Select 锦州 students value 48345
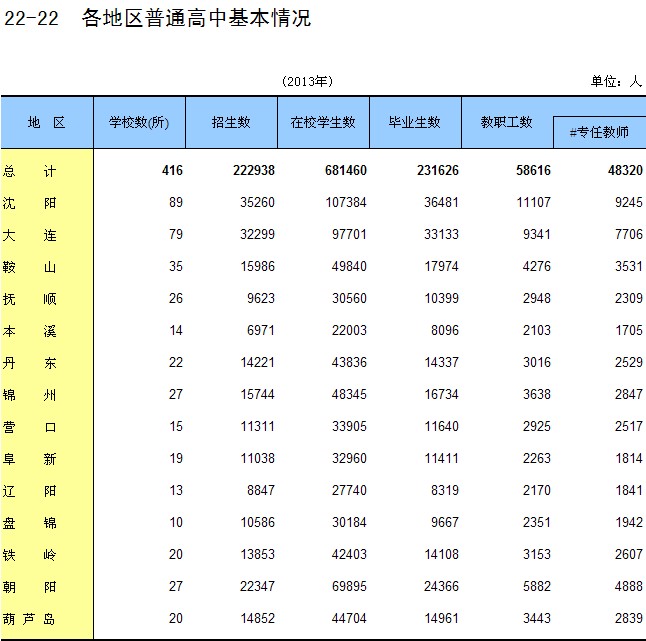The height and width of the screenshot is (641, 646). click(349, 394)
